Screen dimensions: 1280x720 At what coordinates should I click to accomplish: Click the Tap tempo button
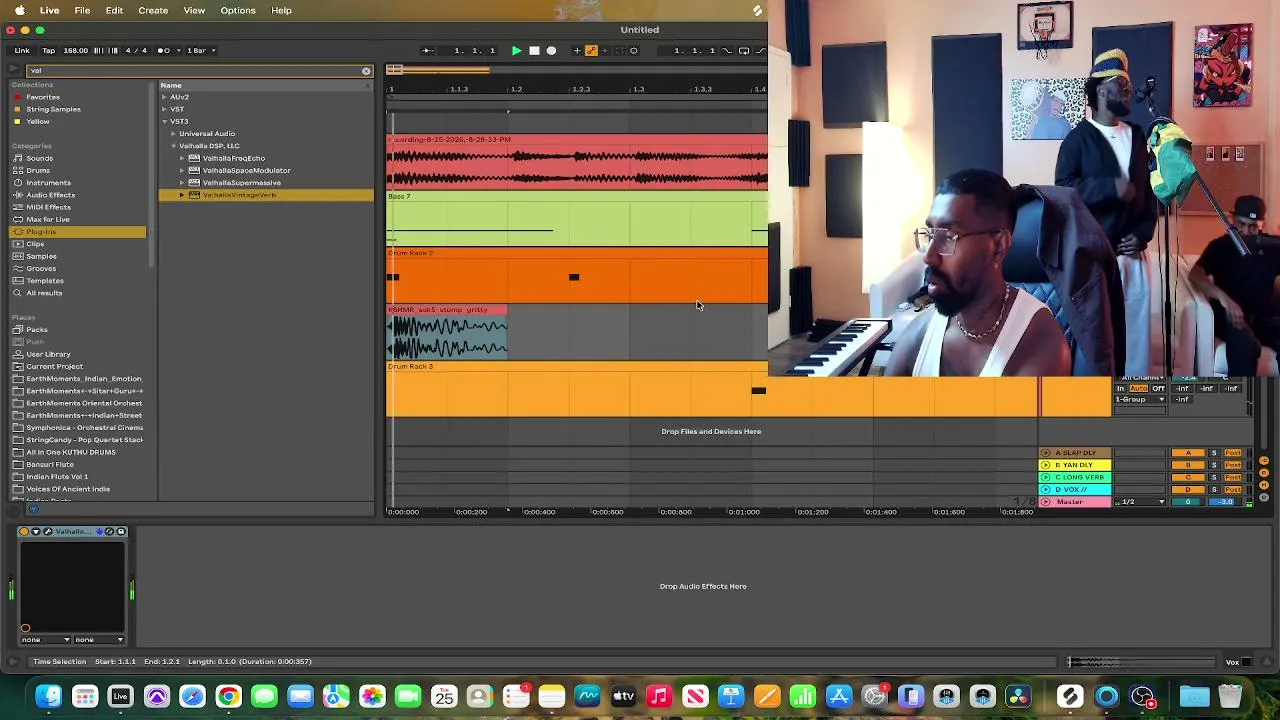coord(48,50)
